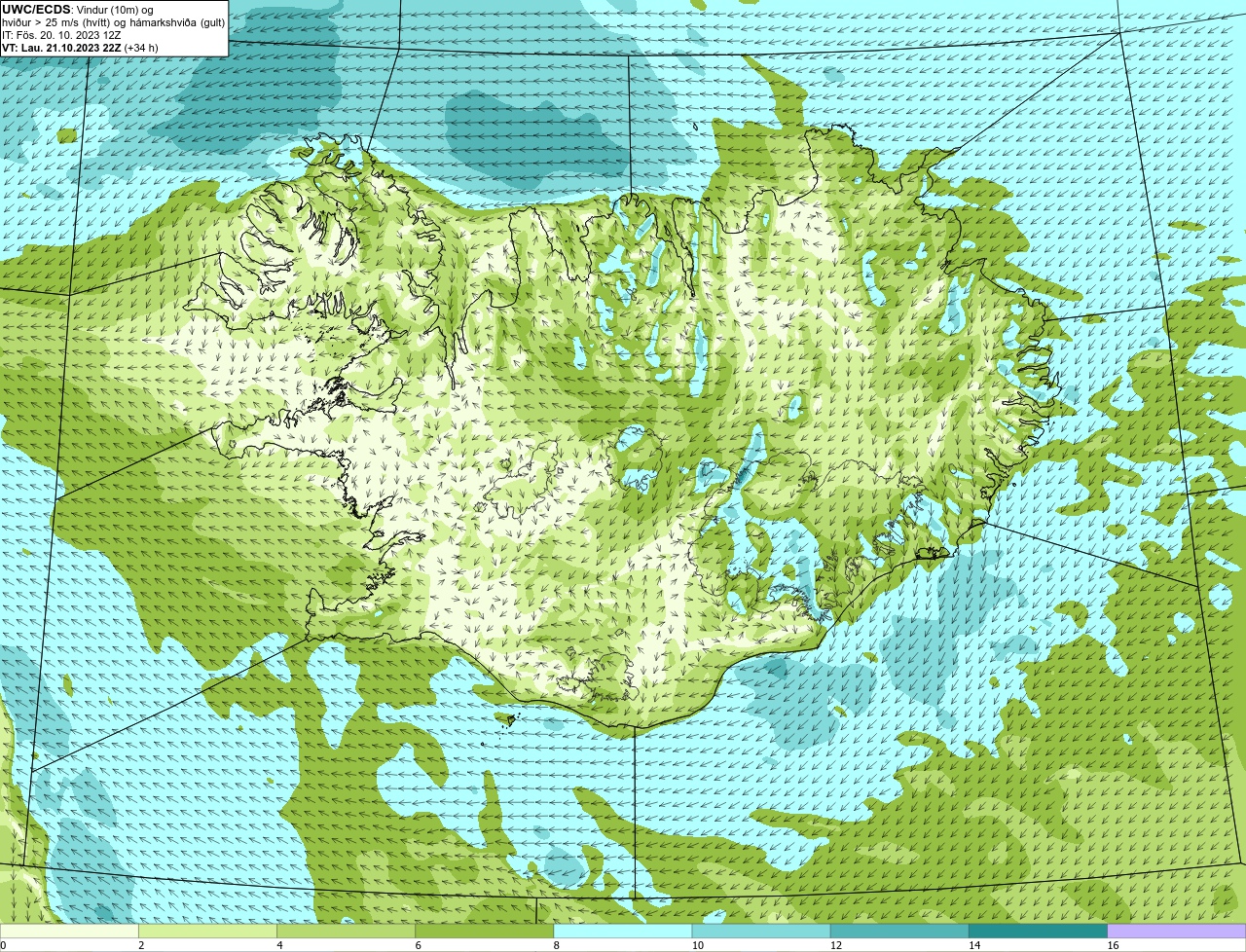Click the legend scale value "12"
1246x952 pixels.
(836, 945)
